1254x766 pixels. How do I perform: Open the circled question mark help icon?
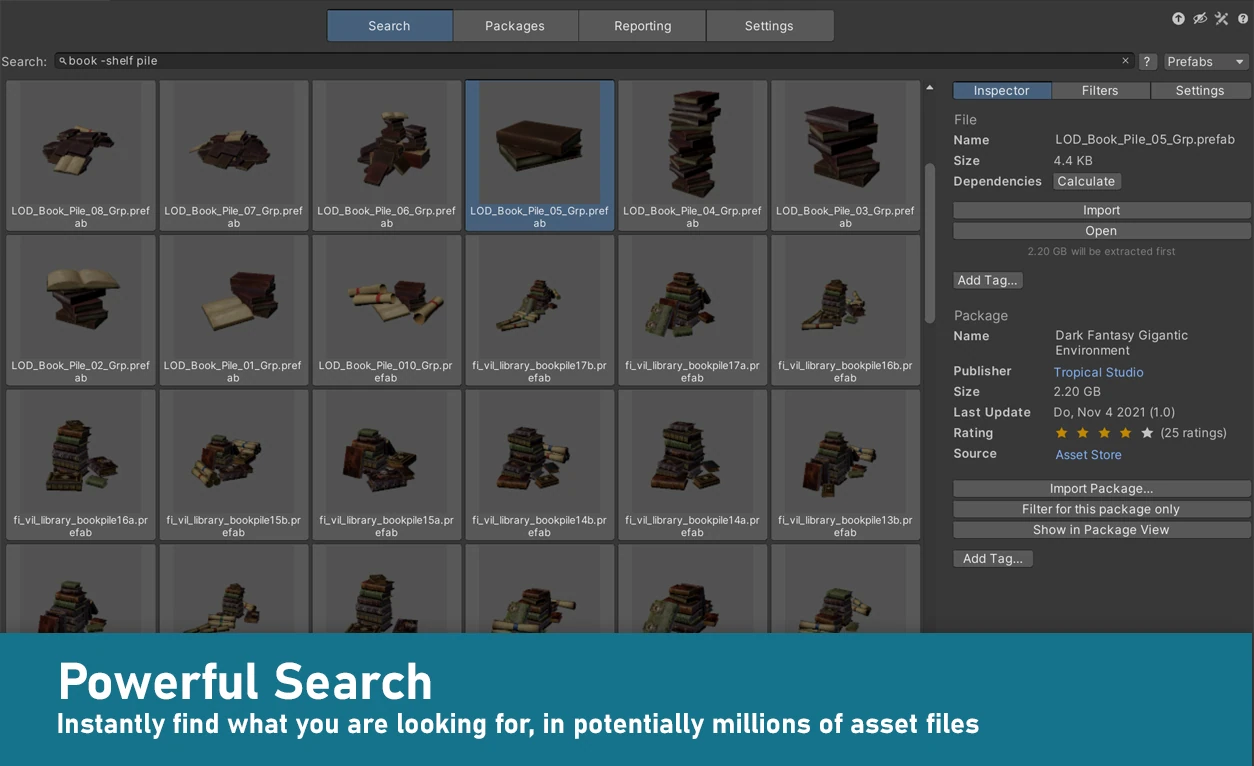[x=1243, y=19]
